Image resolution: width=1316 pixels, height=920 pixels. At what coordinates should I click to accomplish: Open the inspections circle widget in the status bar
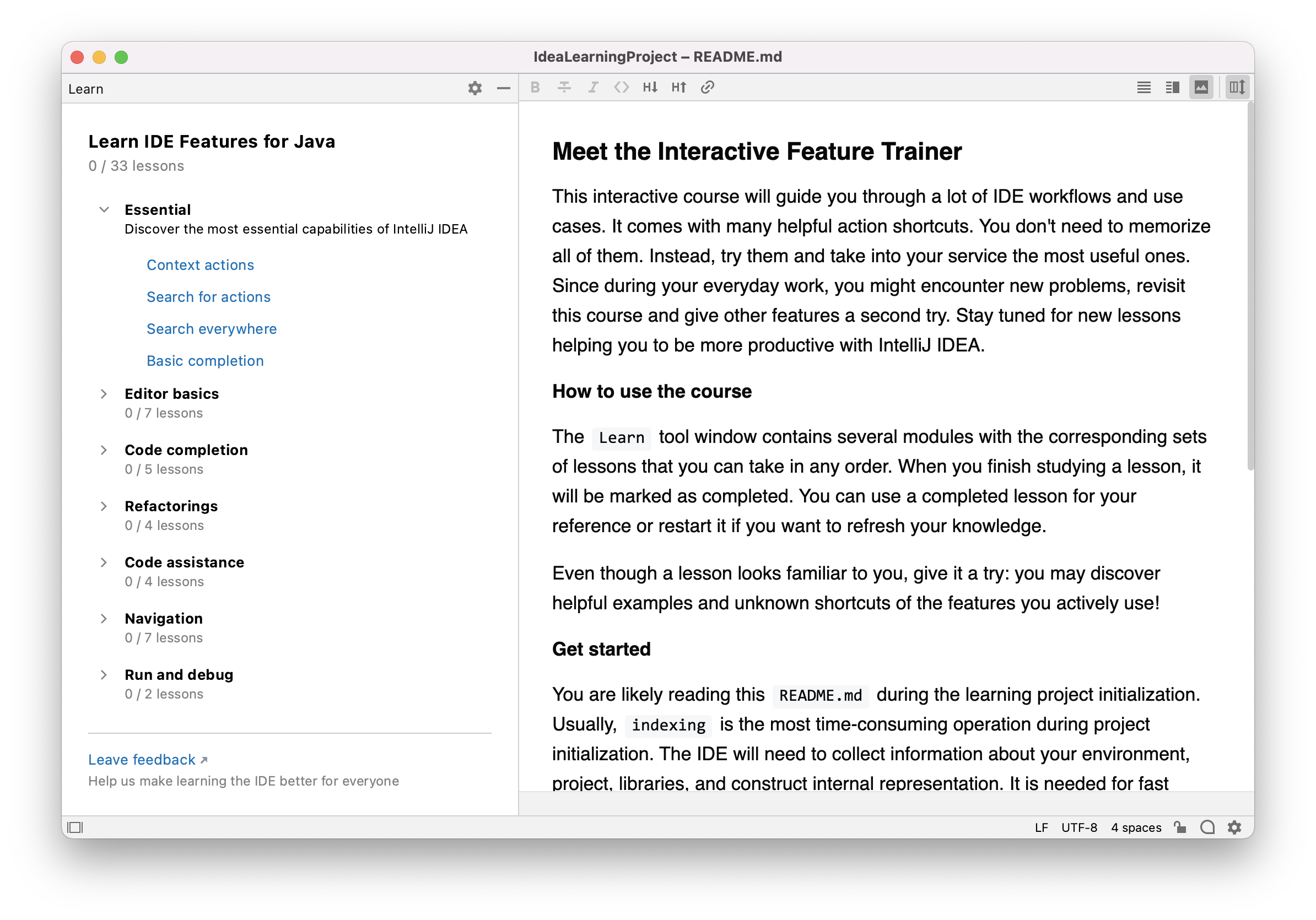(1207, 827)
